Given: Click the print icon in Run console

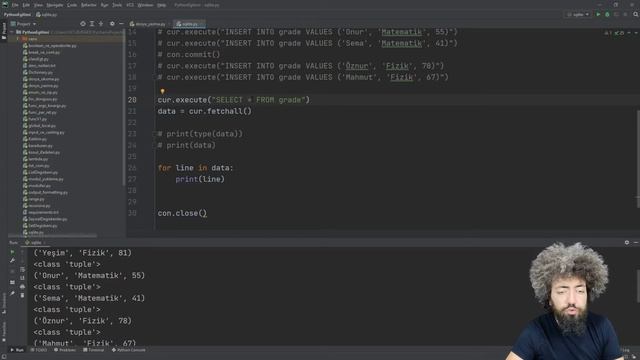Looking at the screenshot, I should click(x=22, y=287).
